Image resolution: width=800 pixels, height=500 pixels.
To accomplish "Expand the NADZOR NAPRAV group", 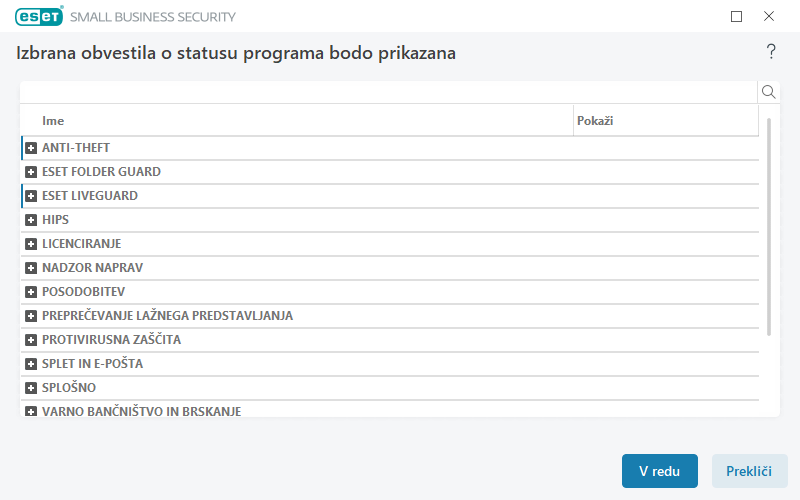I will point(31,268).
